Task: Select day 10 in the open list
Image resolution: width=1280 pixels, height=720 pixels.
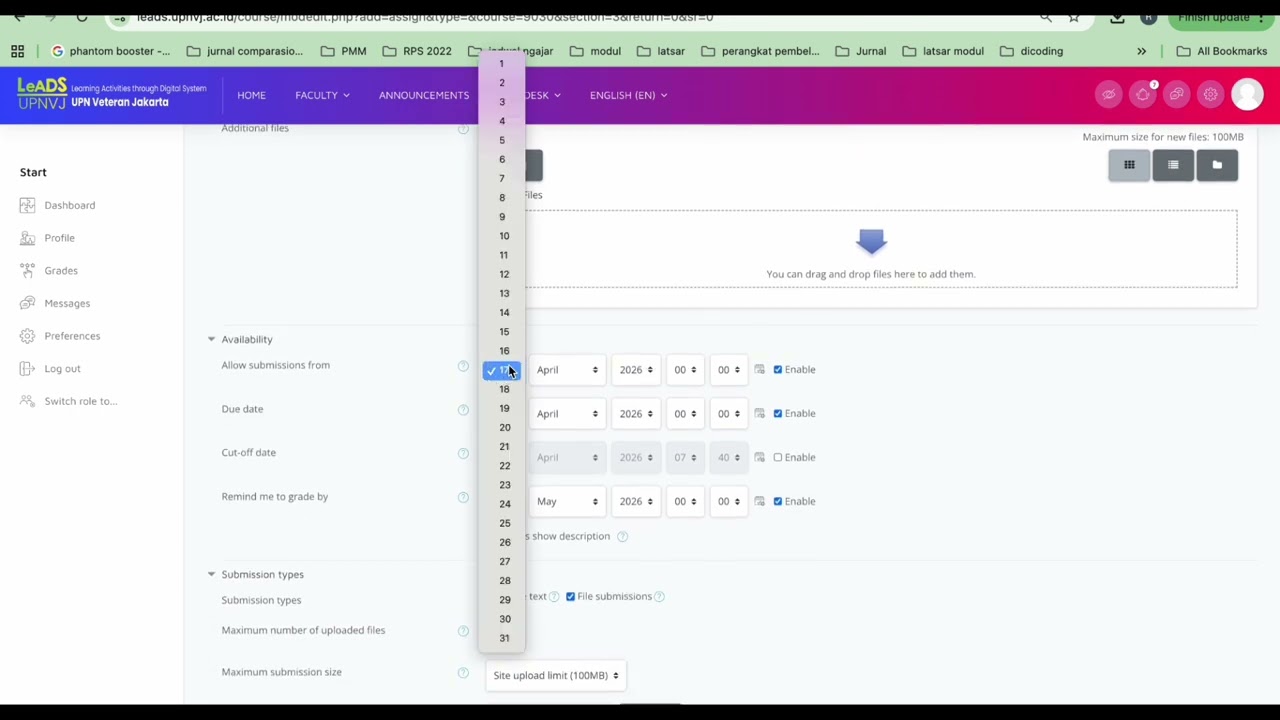Action: point(502,237)
